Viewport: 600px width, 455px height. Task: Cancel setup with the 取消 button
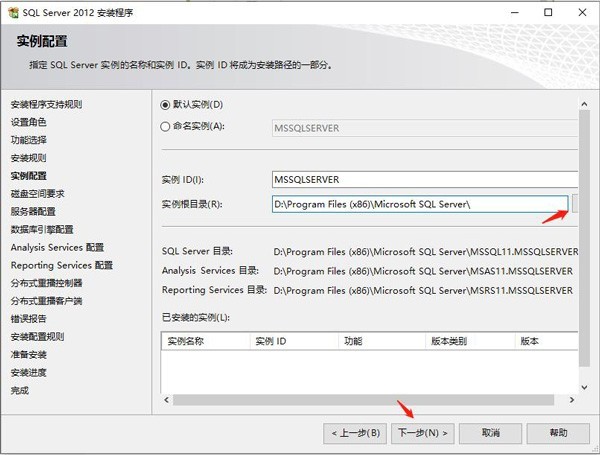point(491,433)
